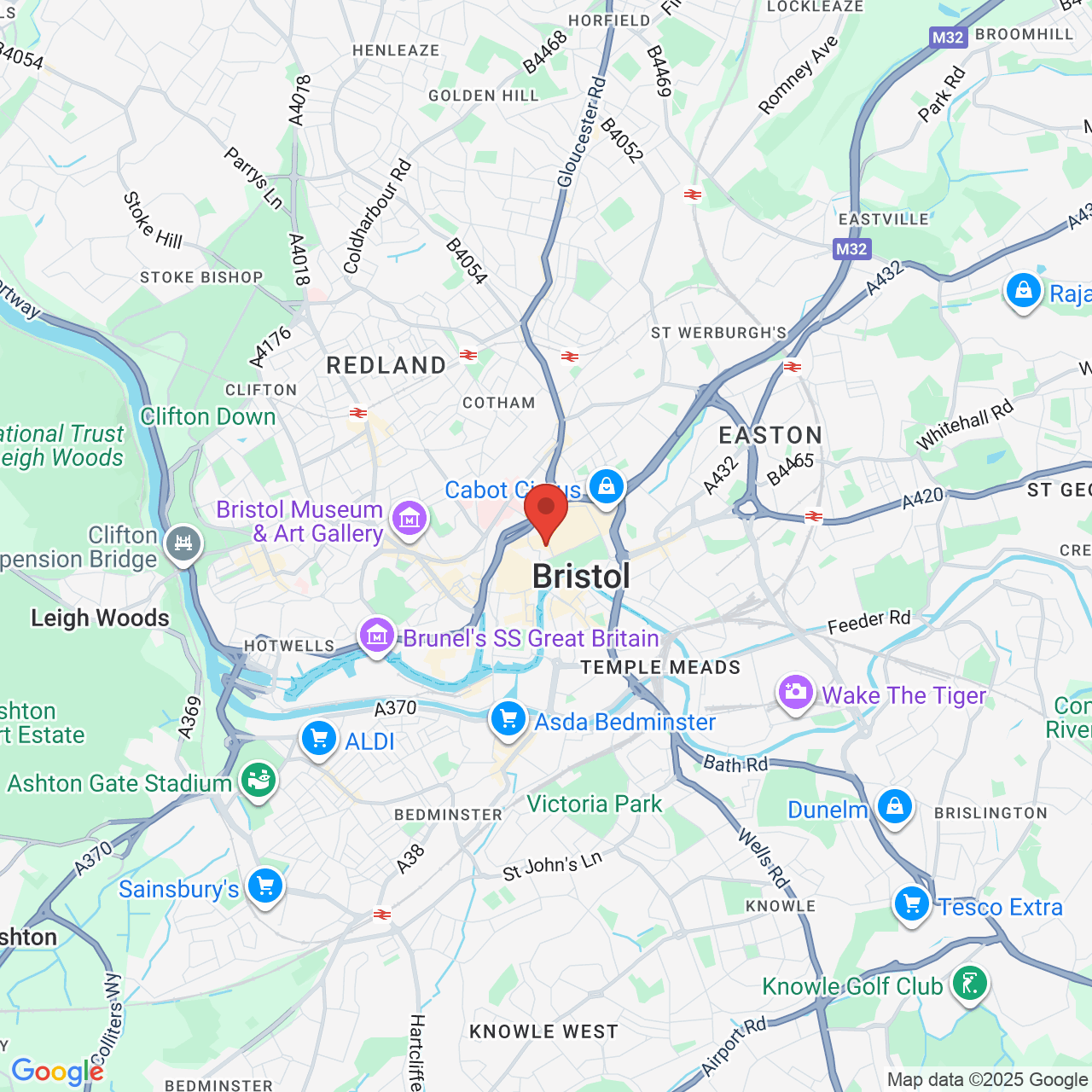Select the Asda Bedminster shopping cart icon
1092x1092 pixels.
pos(508,720)
